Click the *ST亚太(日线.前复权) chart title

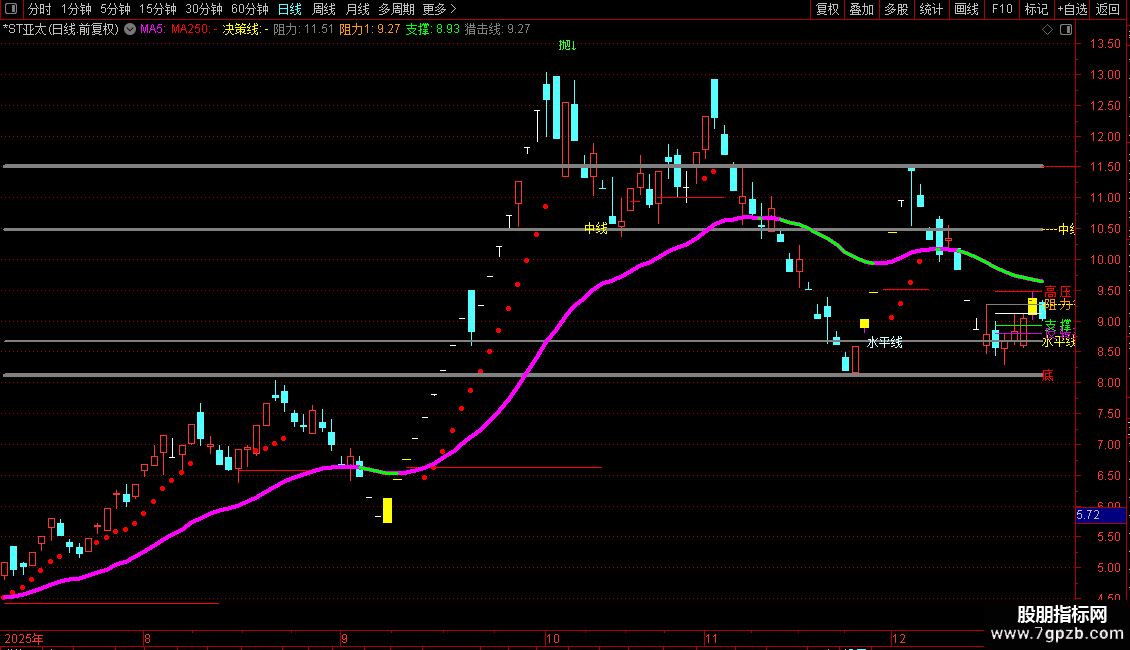61,30
